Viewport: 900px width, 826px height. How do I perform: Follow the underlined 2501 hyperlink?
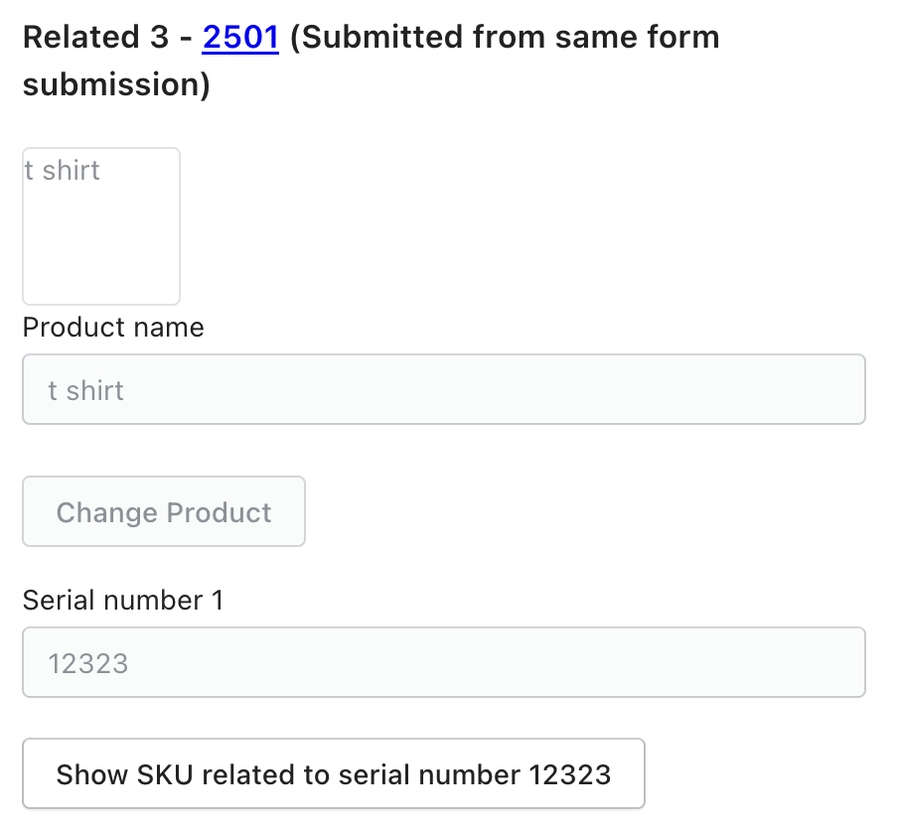[x=240, y=38]
